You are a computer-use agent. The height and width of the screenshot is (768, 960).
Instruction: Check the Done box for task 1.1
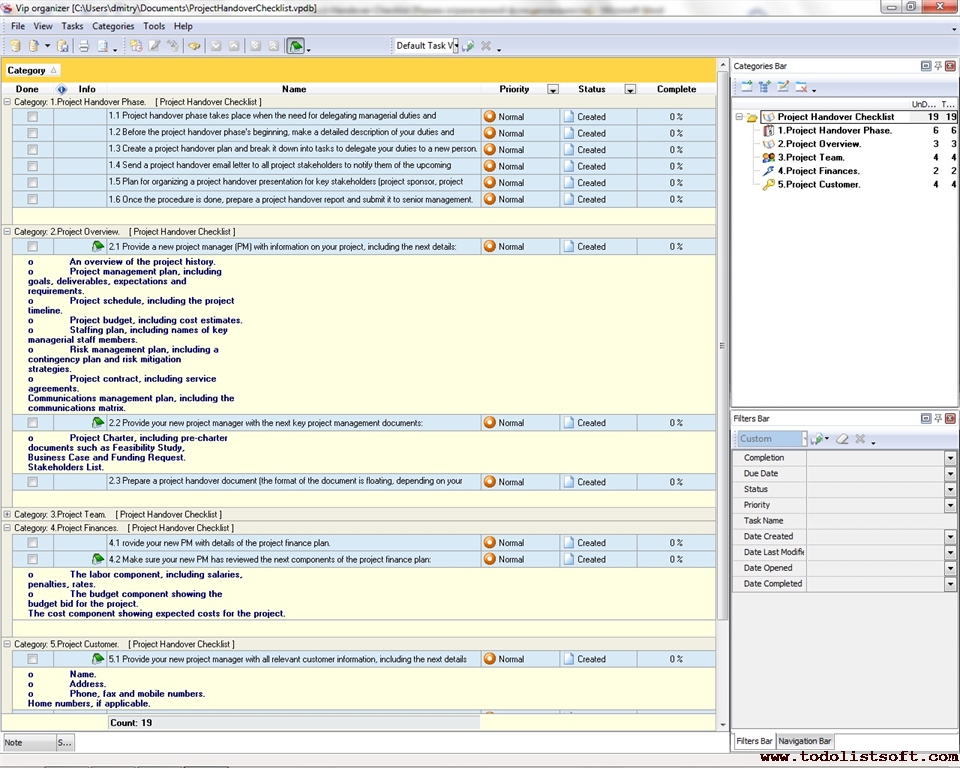point(33,116)
